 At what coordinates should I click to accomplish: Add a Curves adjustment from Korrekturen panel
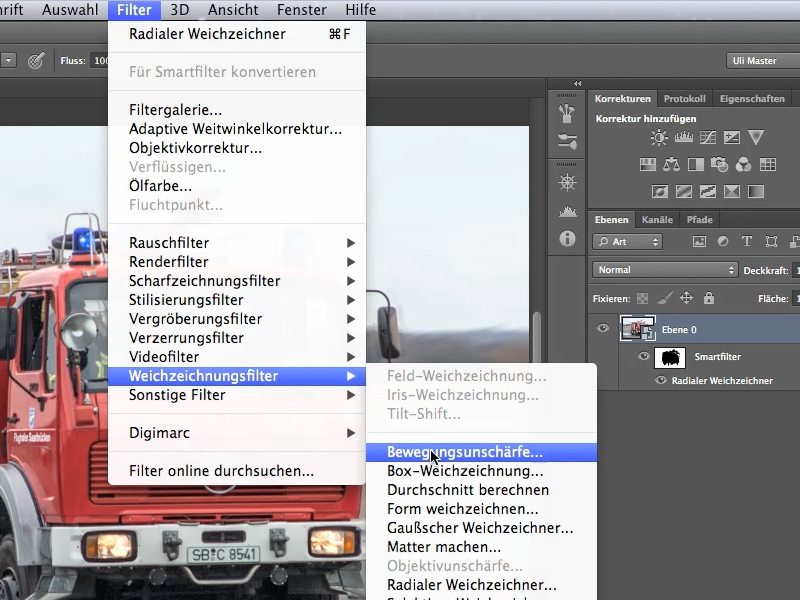click(708, 137)
